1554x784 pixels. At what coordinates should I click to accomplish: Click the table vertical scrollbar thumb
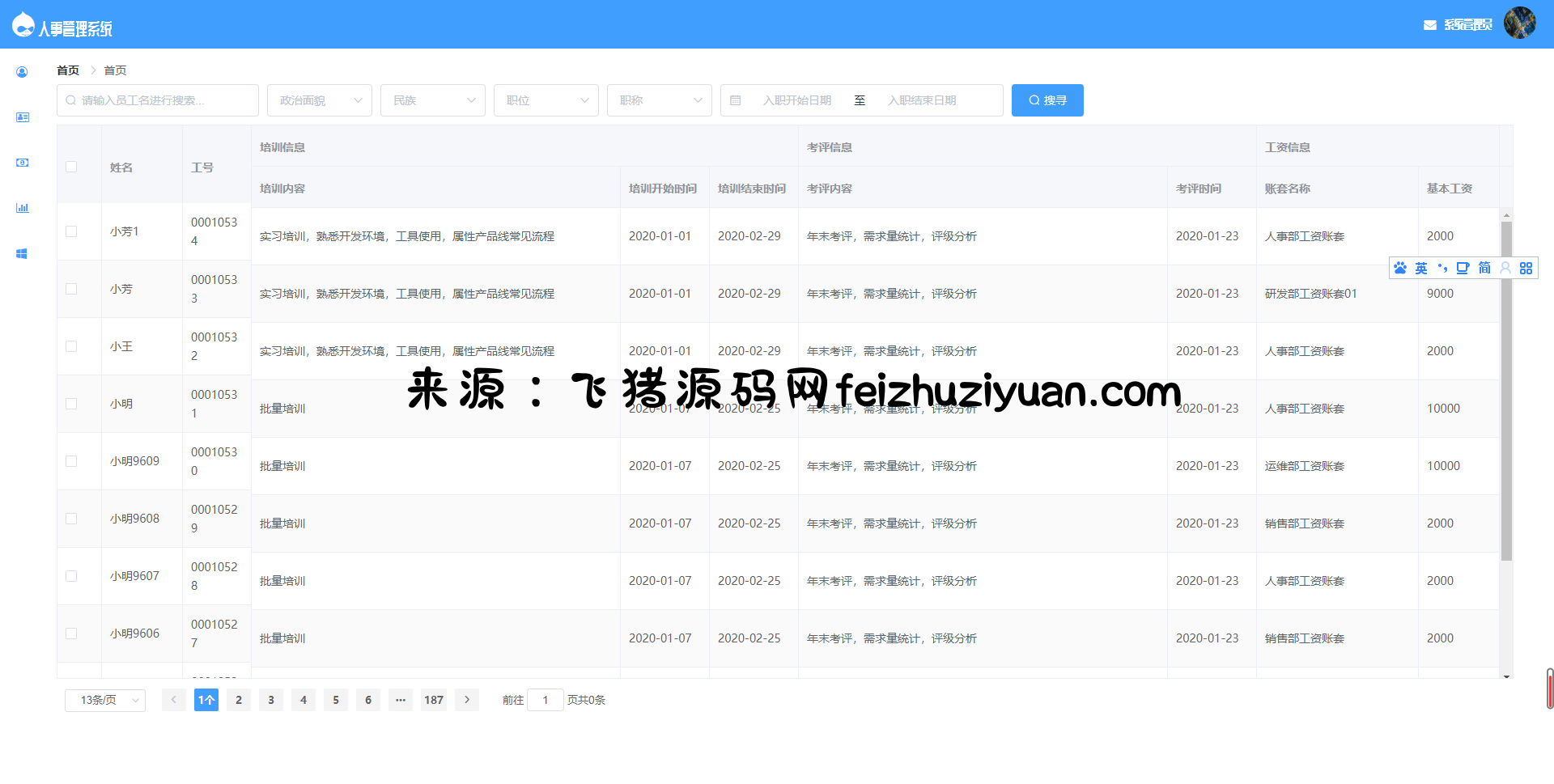[1506, 388]
